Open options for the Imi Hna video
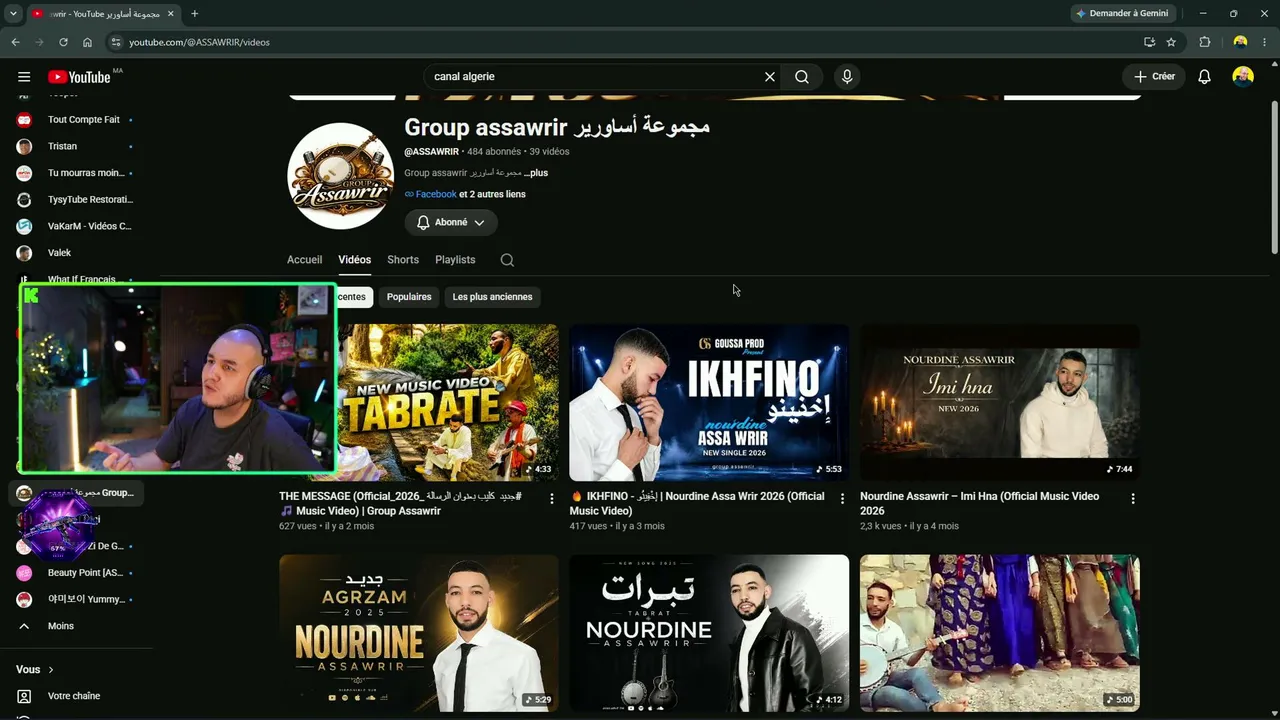The width and height of the screenshot is (1280, 720). pos(1133,498)
